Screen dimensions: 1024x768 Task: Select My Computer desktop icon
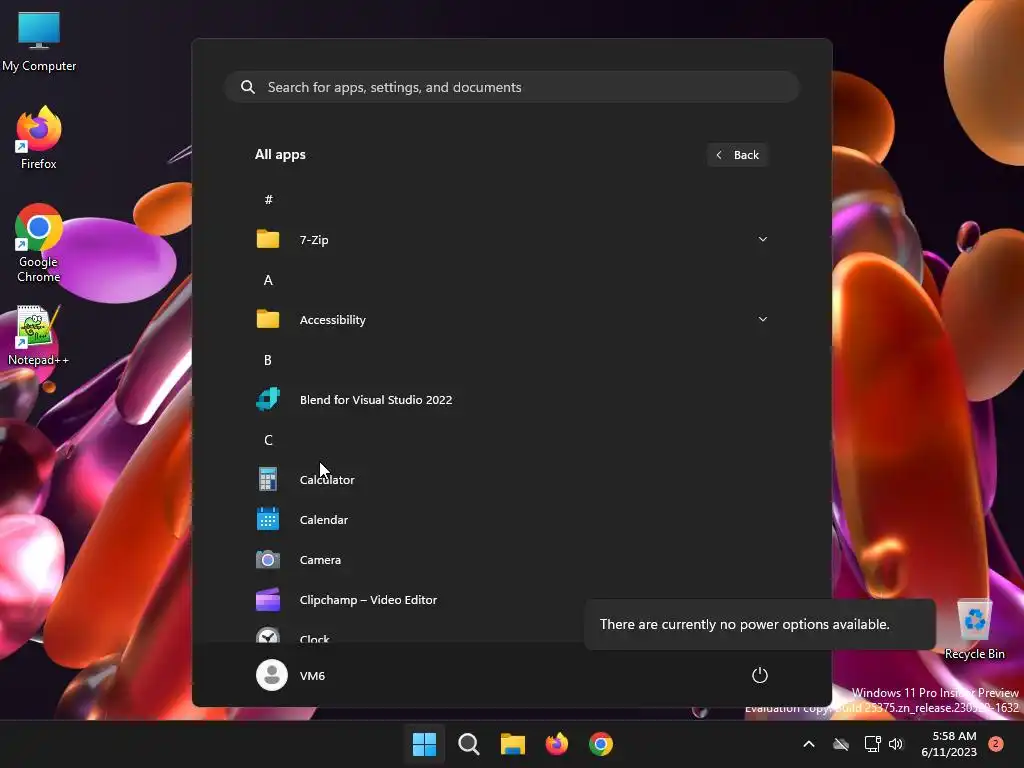pyautogui.click(x=39, y=42)
